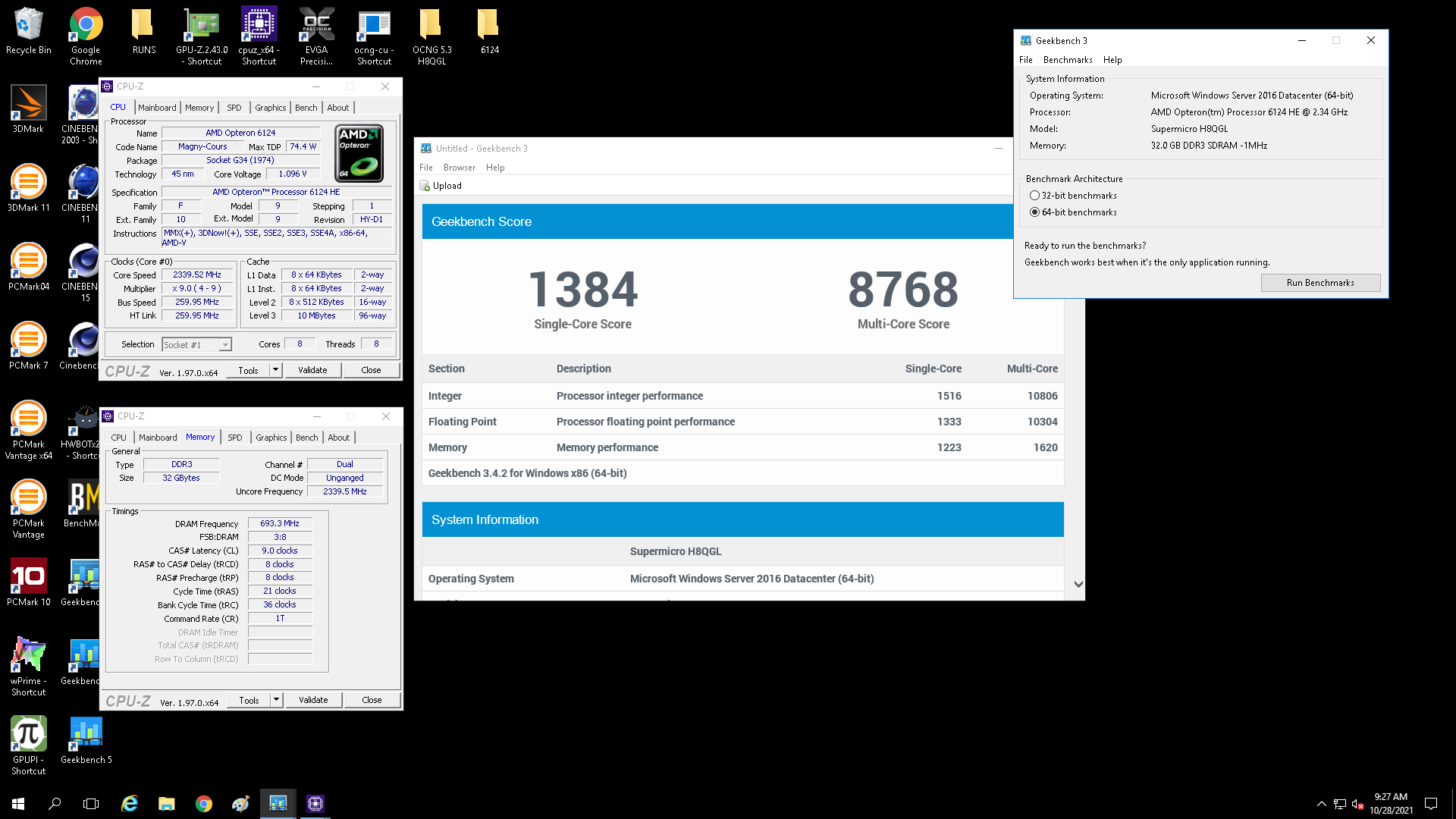Open Task View on taskbar
The image size is (1456, 819).
pyautogui.click(x=91, y=803)
